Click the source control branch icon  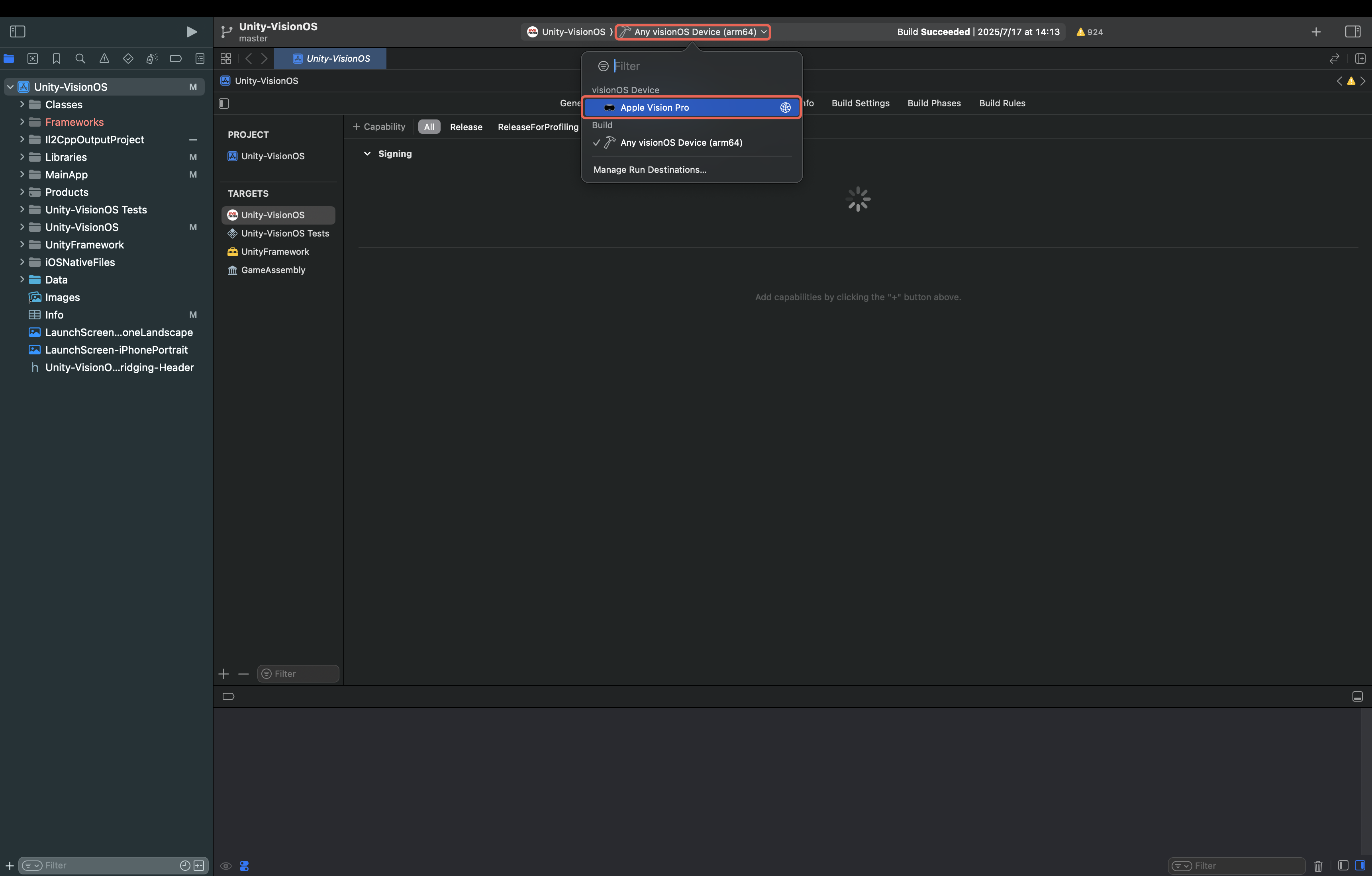coord(226,32)
